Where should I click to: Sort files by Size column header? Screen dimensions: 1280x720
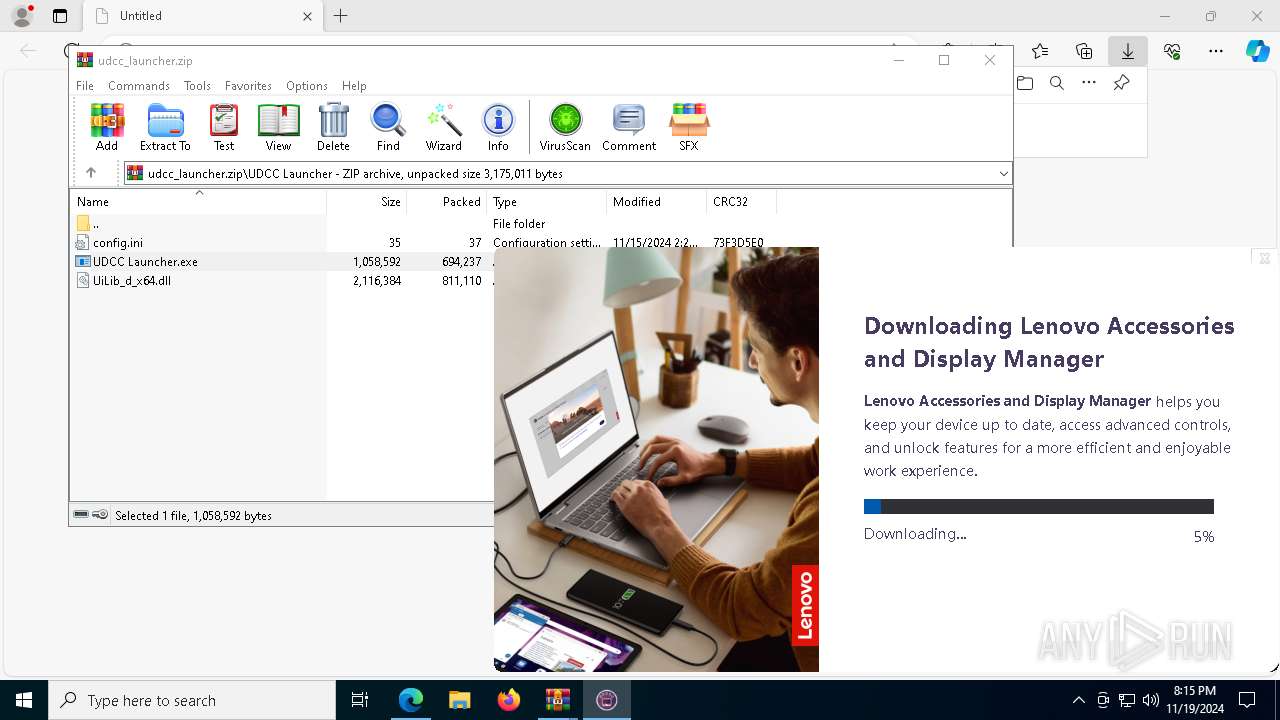click(x=367, y=202)
